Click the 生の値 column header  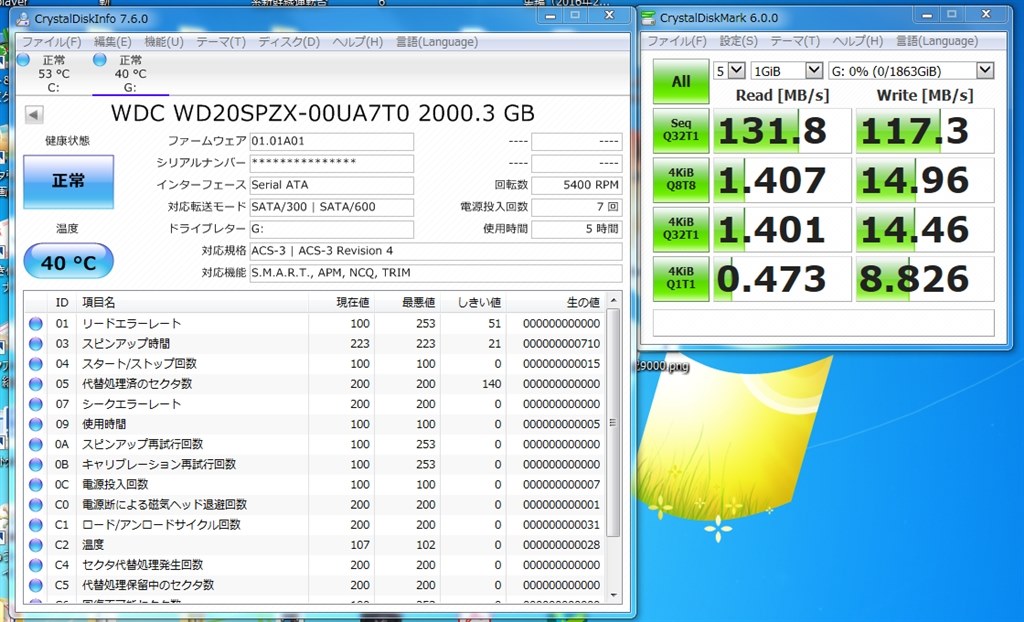click(x=555, y=303)
